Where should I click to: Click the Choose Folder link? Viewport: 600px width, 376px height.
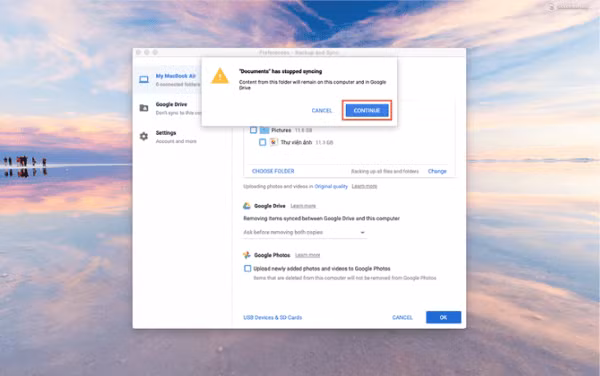[x=273, y=171]
